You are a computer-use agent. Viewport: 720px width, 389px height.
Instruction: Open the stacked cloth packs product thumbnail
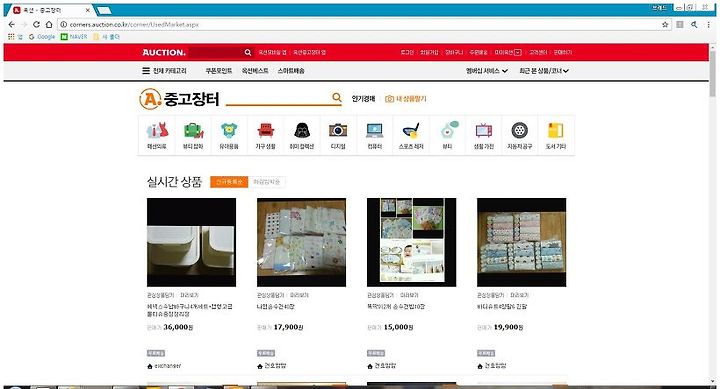pyautogui.click(x=522, y=242)
